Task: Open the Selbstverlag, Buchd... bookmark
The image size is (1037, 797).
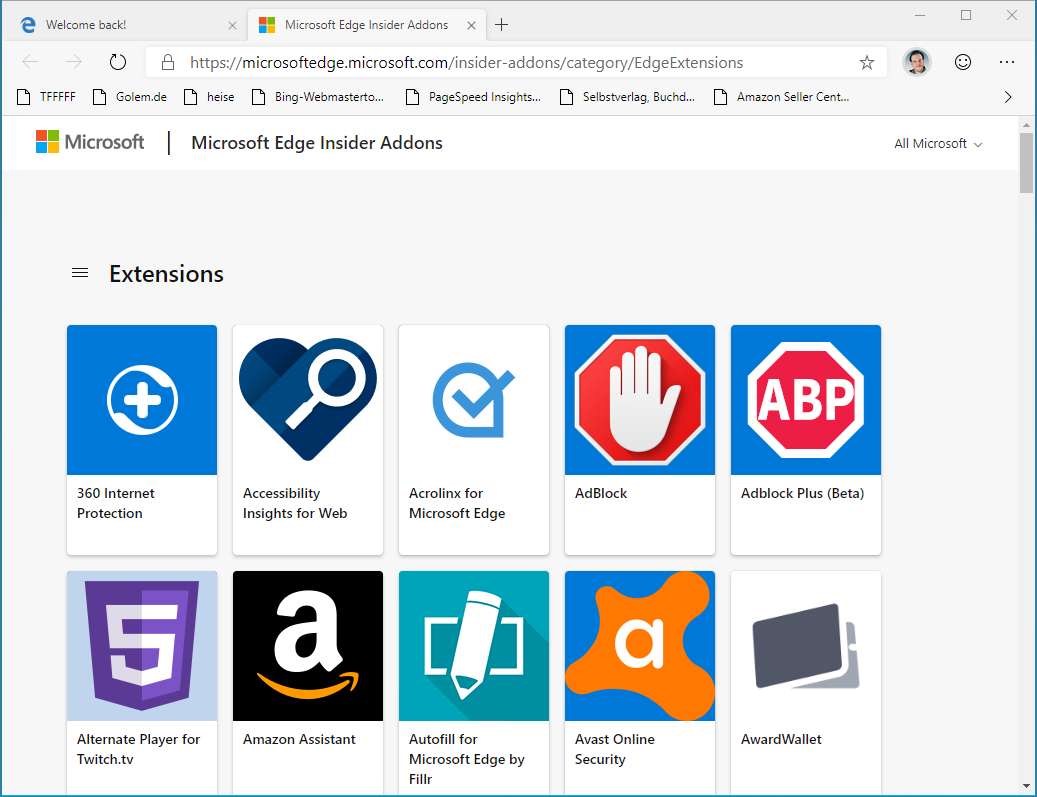Action: point(627,97)
